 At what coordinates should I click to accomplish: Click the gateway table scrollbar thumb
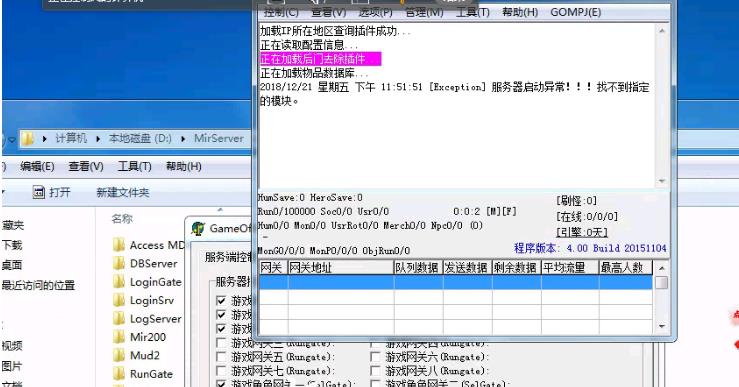coord(662,282)
